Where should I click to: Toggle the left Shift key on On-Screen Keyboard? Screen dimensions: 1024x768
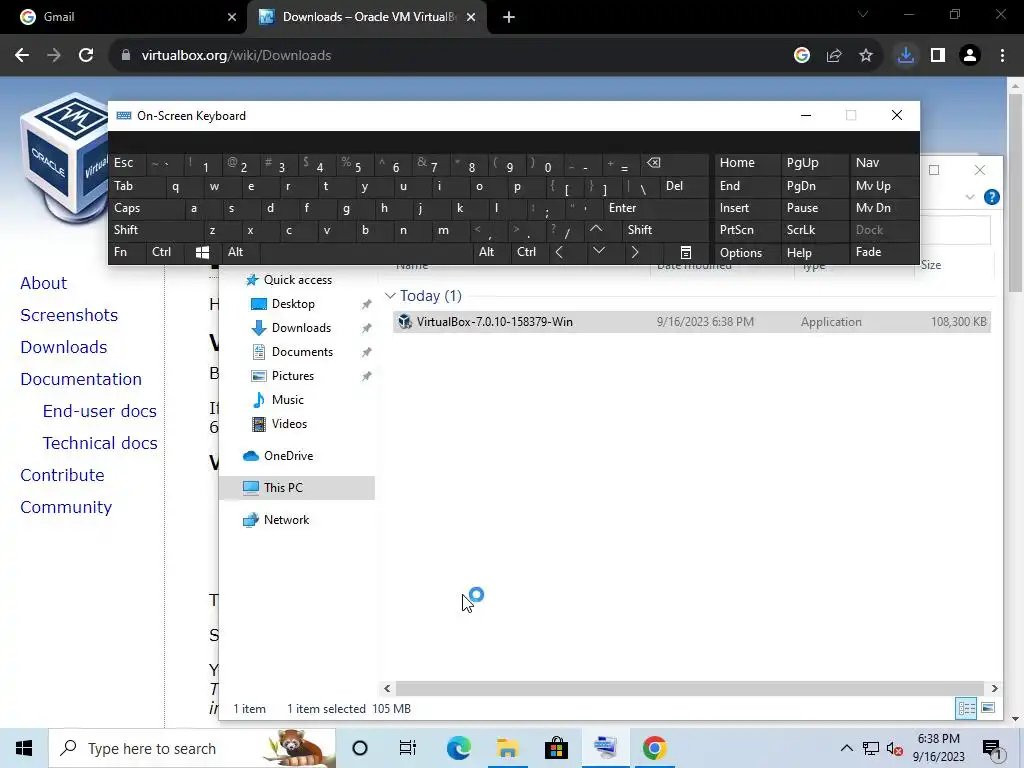click(x=156, y=230)
